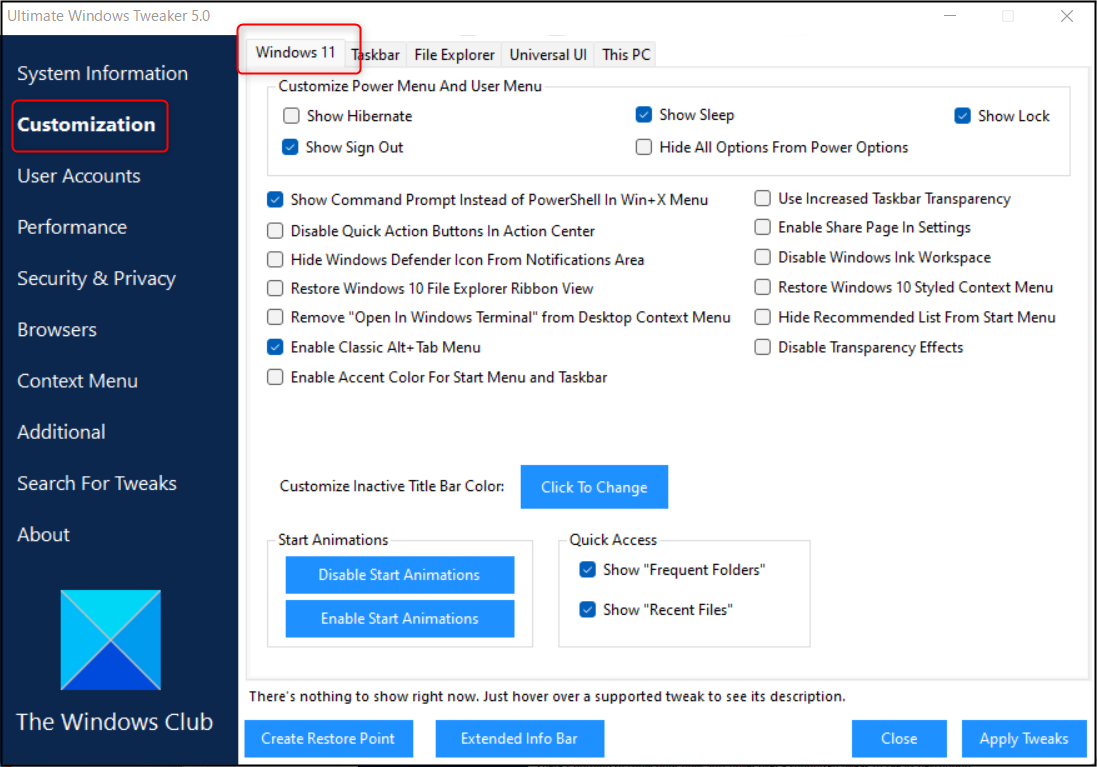Create a restore point

328,738
